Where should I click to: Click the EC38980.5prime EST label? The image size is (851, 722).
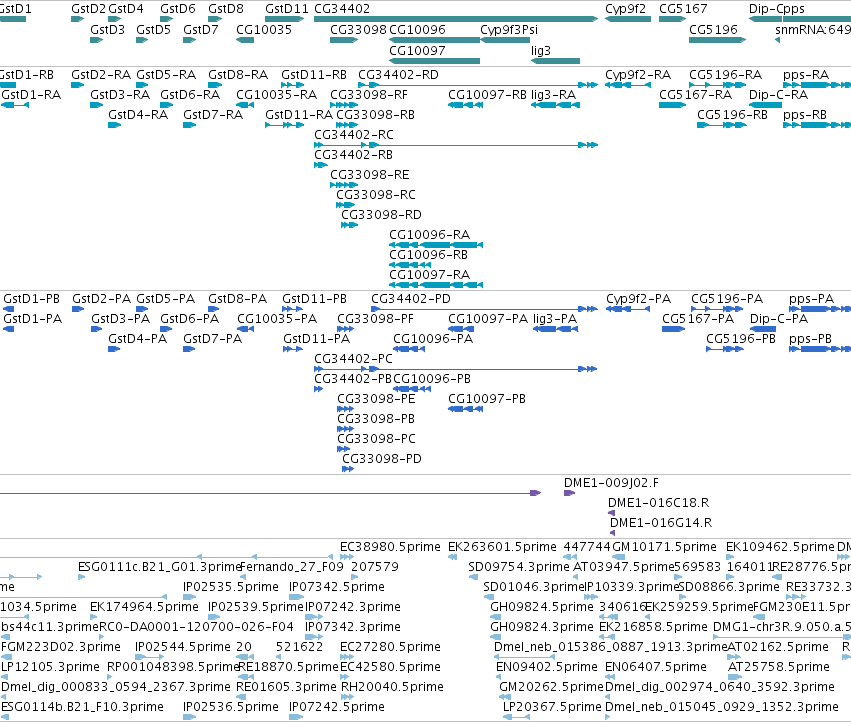[x=390, y=547]
